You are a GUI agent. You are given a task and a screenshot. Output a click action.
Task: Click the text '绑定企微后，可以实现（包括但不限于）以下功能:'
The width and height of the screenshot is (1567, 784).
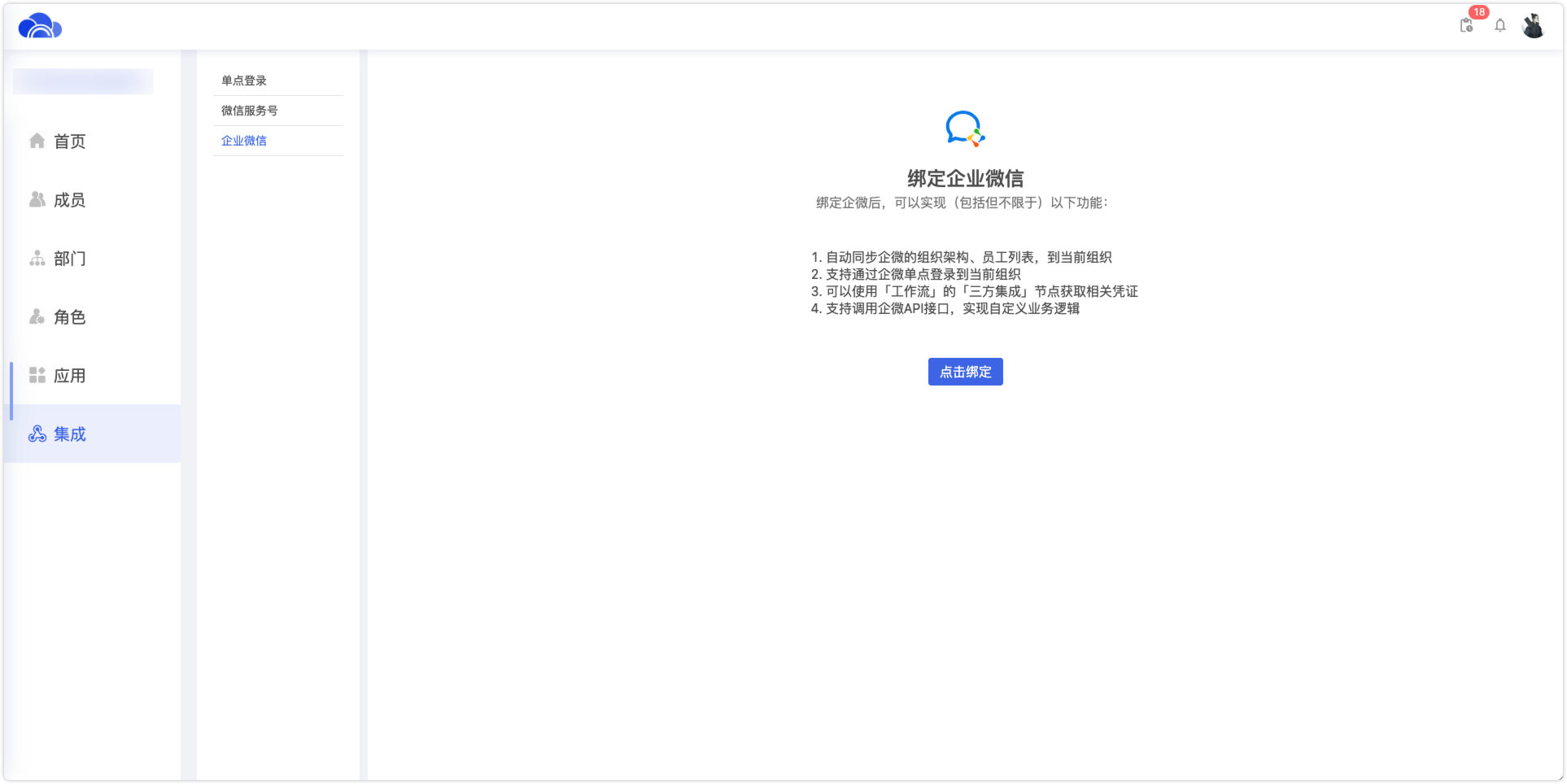click(962, 203)
